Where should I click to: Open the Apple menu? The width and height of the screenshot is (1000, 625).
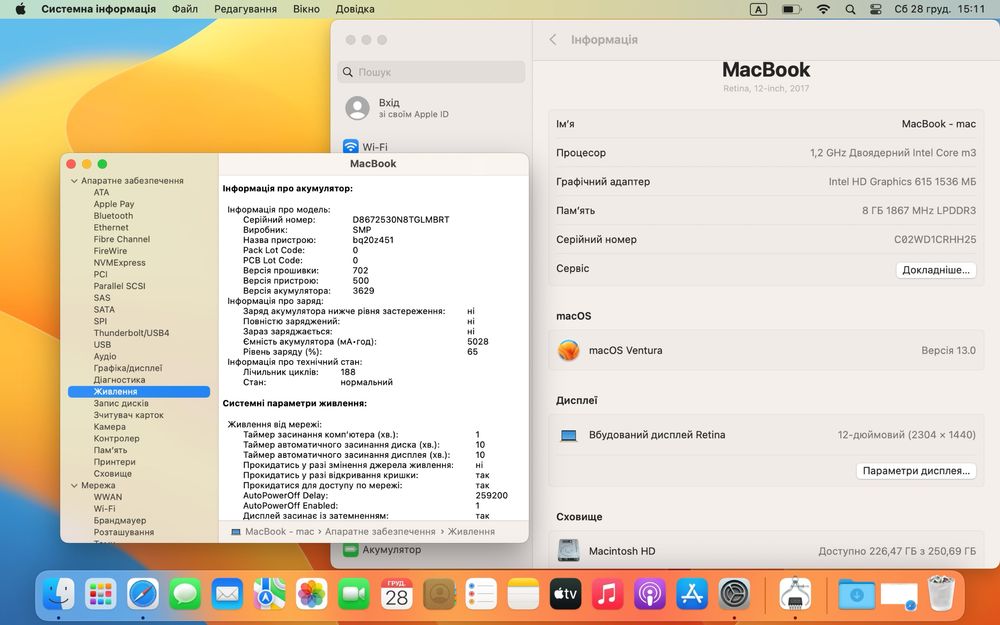[20, 9]
